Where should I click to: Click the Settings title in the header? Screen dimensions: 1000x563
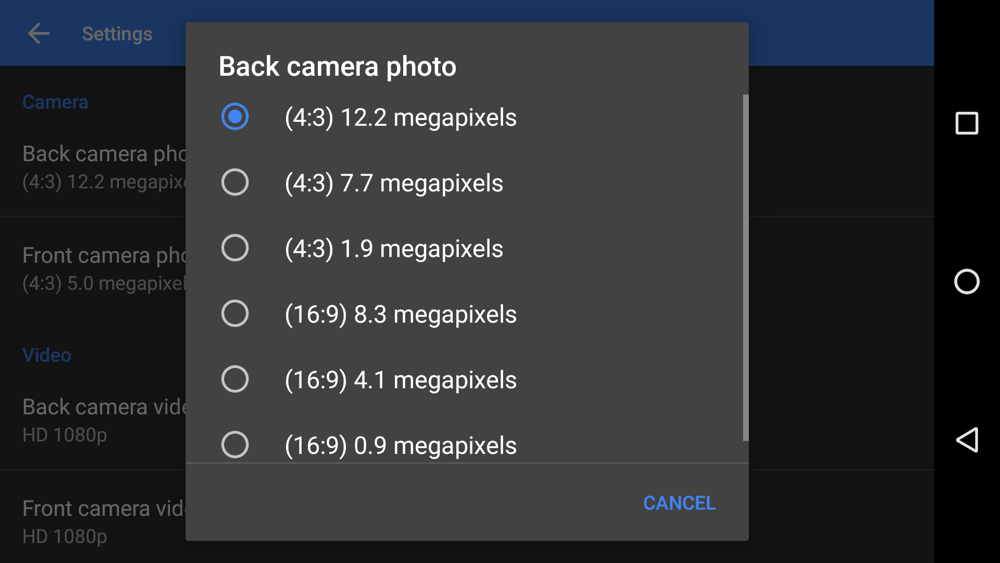coord(117,34)
